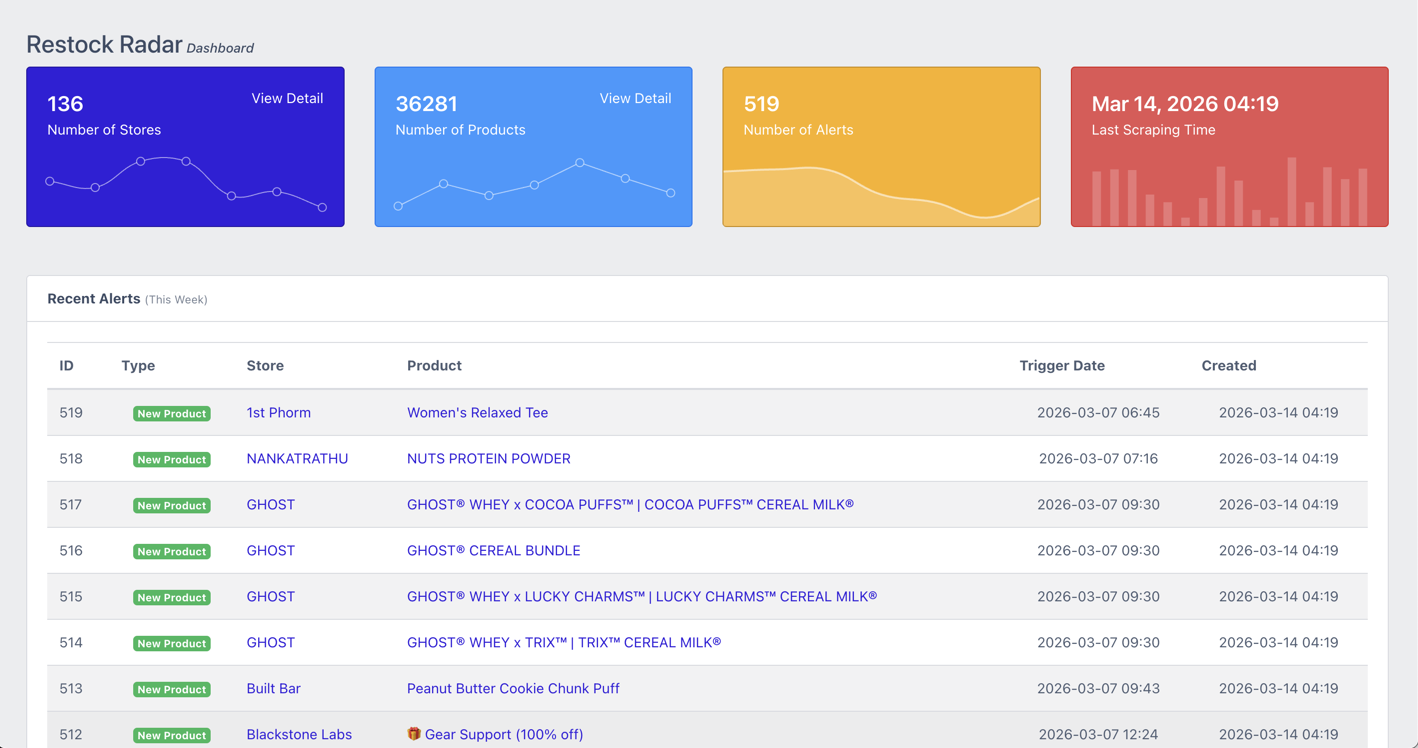Click alert ID 518 cell
Viewport: 1418px width, 748px height.
pos(71,458)
